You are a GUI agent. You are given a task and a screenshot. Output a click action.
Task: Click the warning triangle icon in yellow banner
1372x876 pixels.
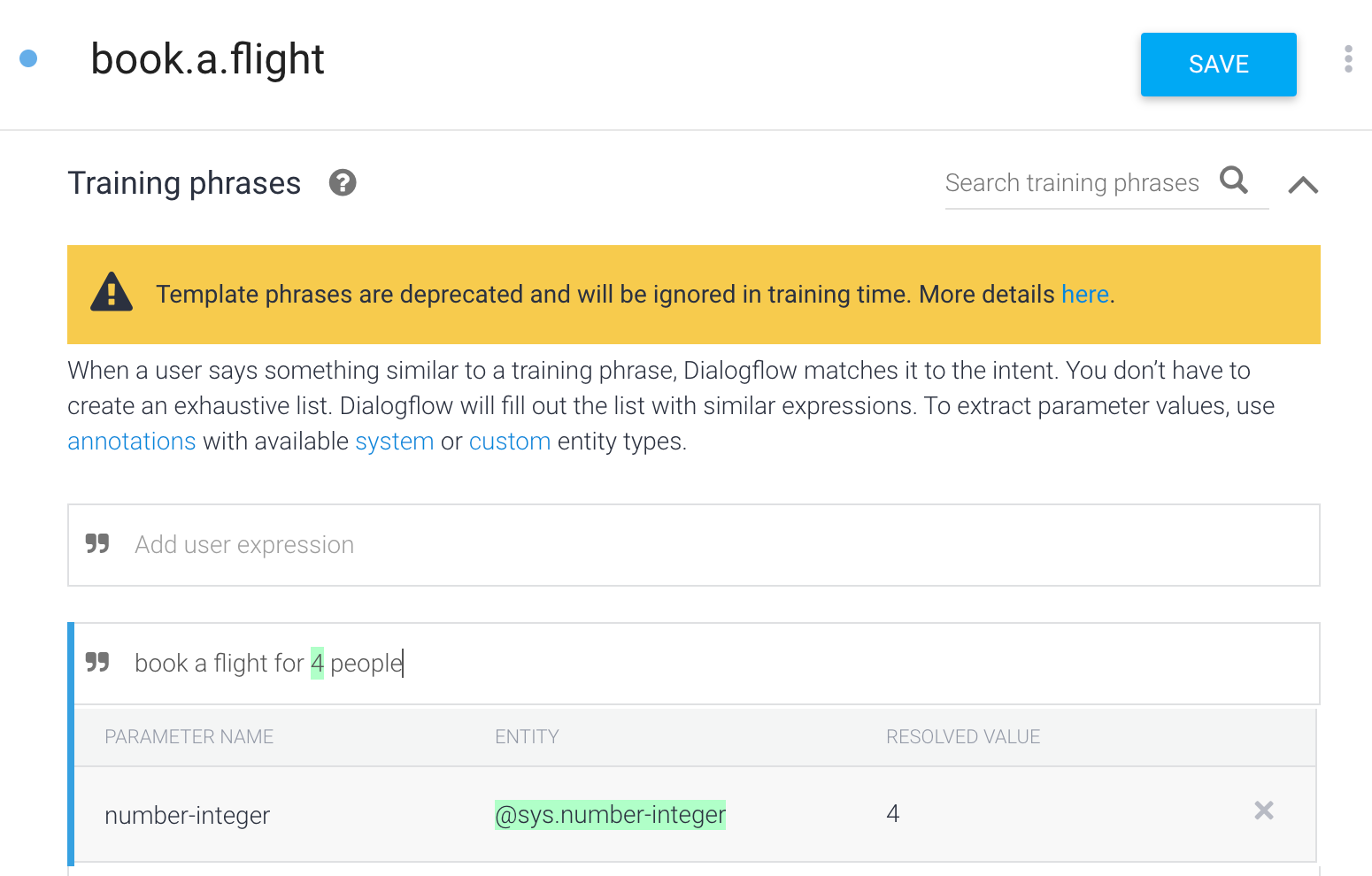(x=112, y=294)
